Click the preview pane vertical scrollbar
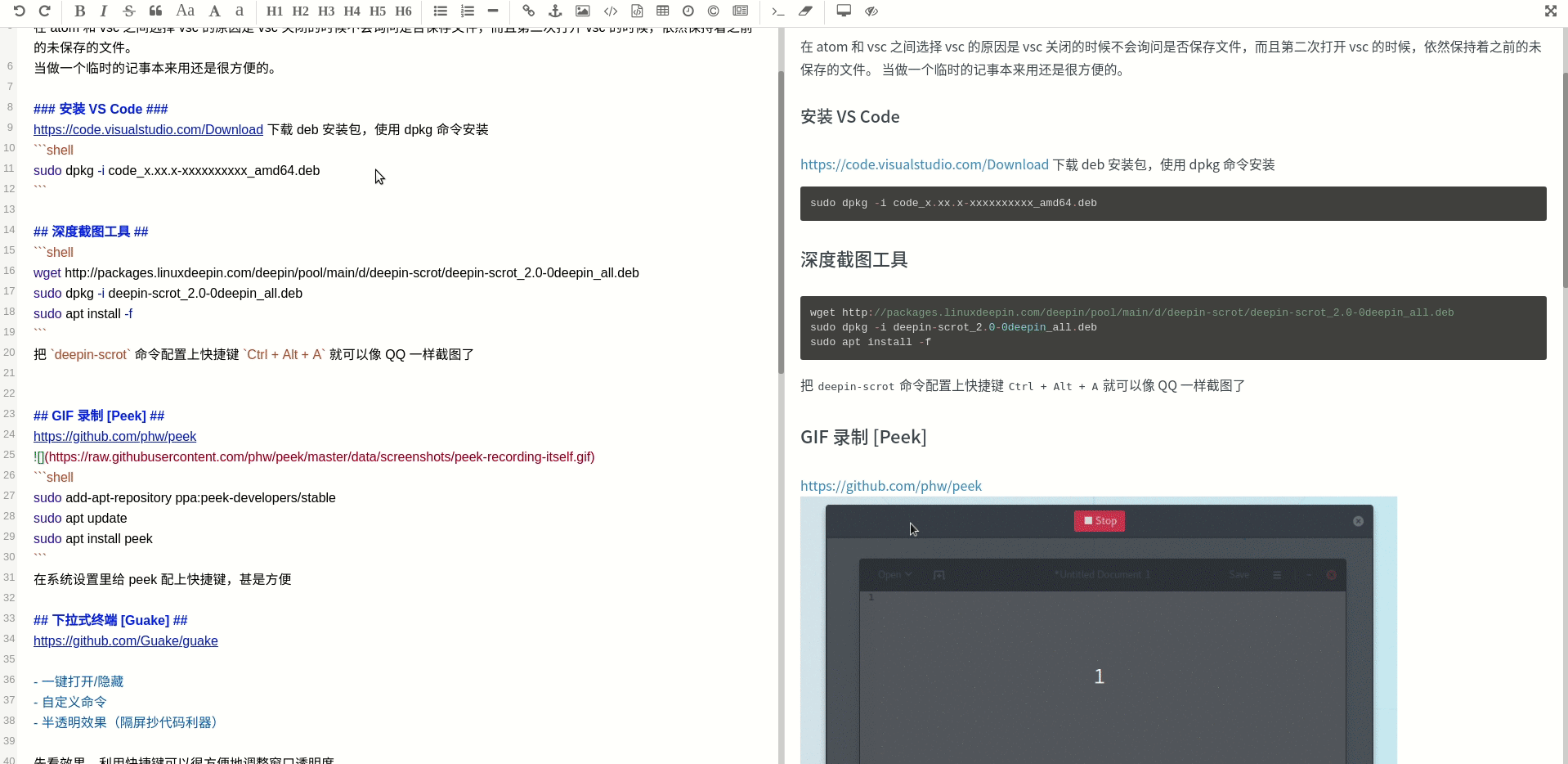 (1566, 180)
